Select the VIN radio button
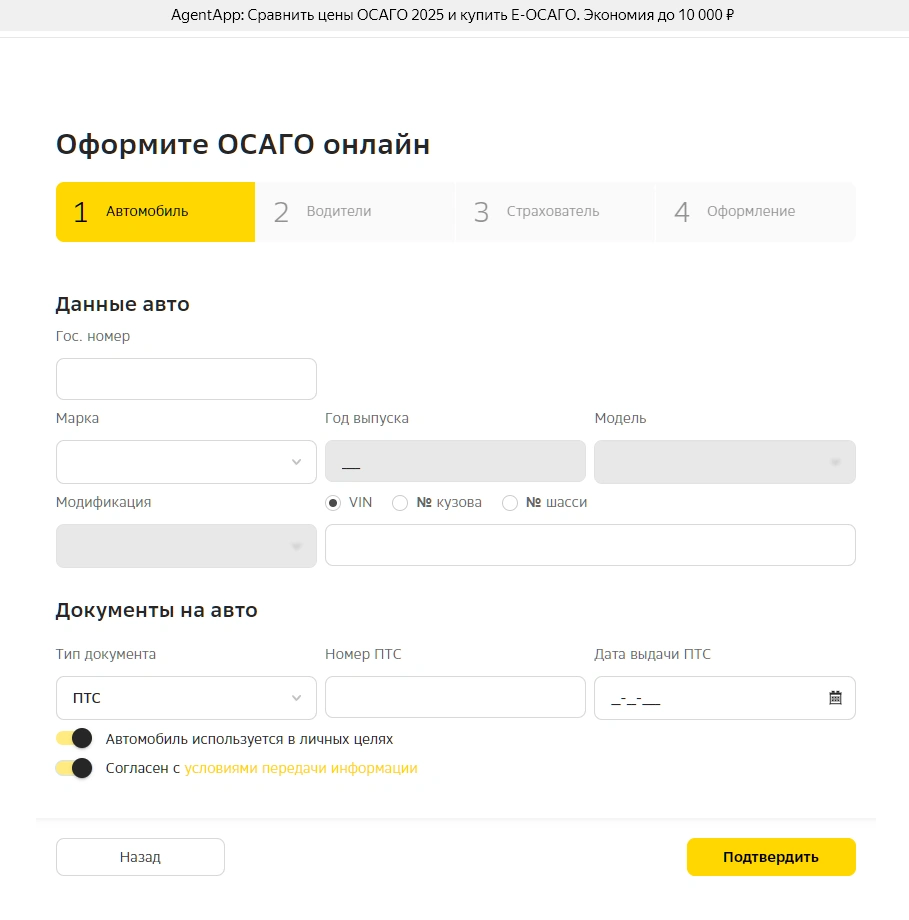Image resolution: width=909 pixels, height=920 pixels. (x=333, y=503)
